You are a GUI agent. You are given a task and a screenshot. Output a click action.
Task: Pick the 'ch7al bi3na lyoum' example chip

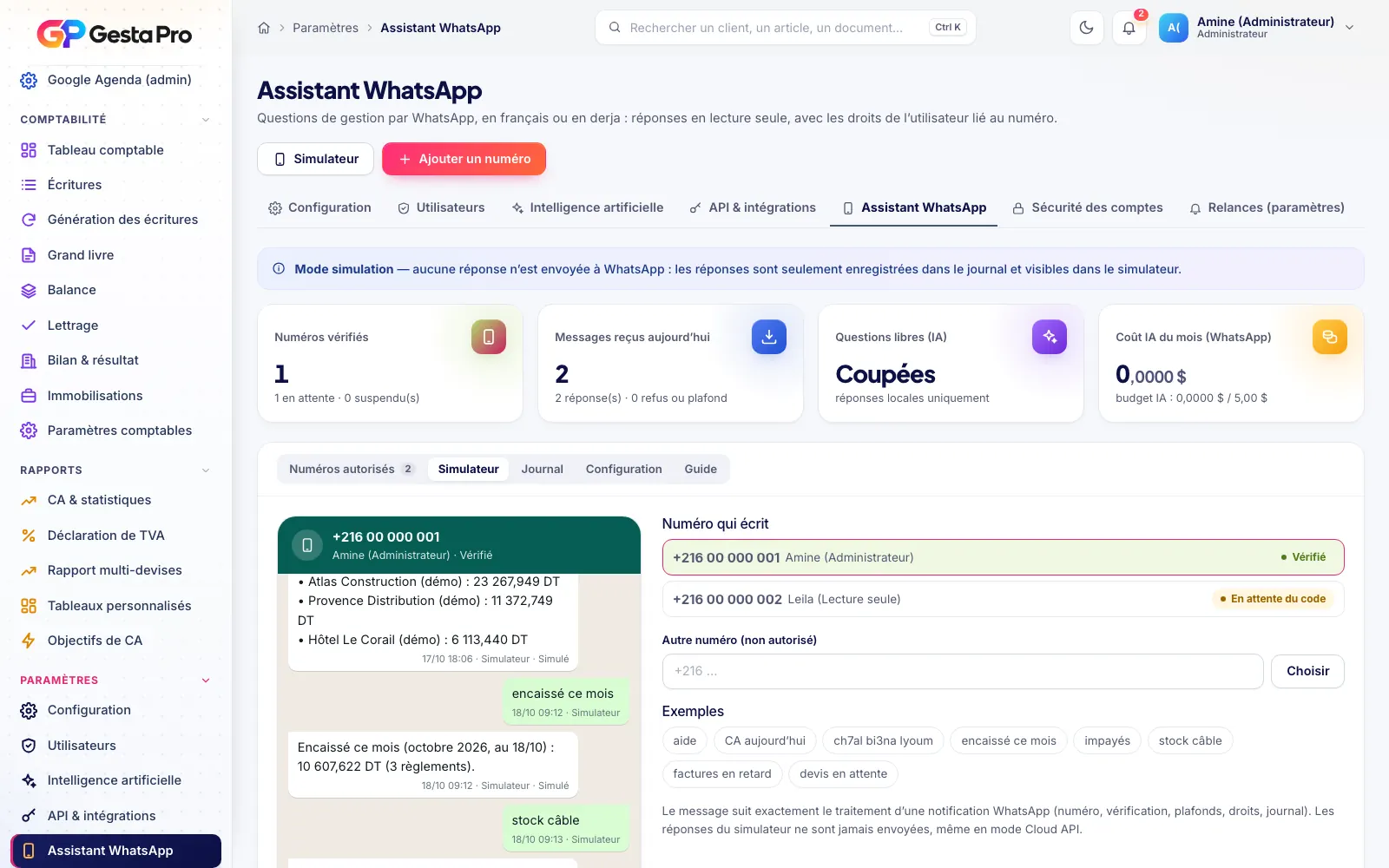pos(883,740)
